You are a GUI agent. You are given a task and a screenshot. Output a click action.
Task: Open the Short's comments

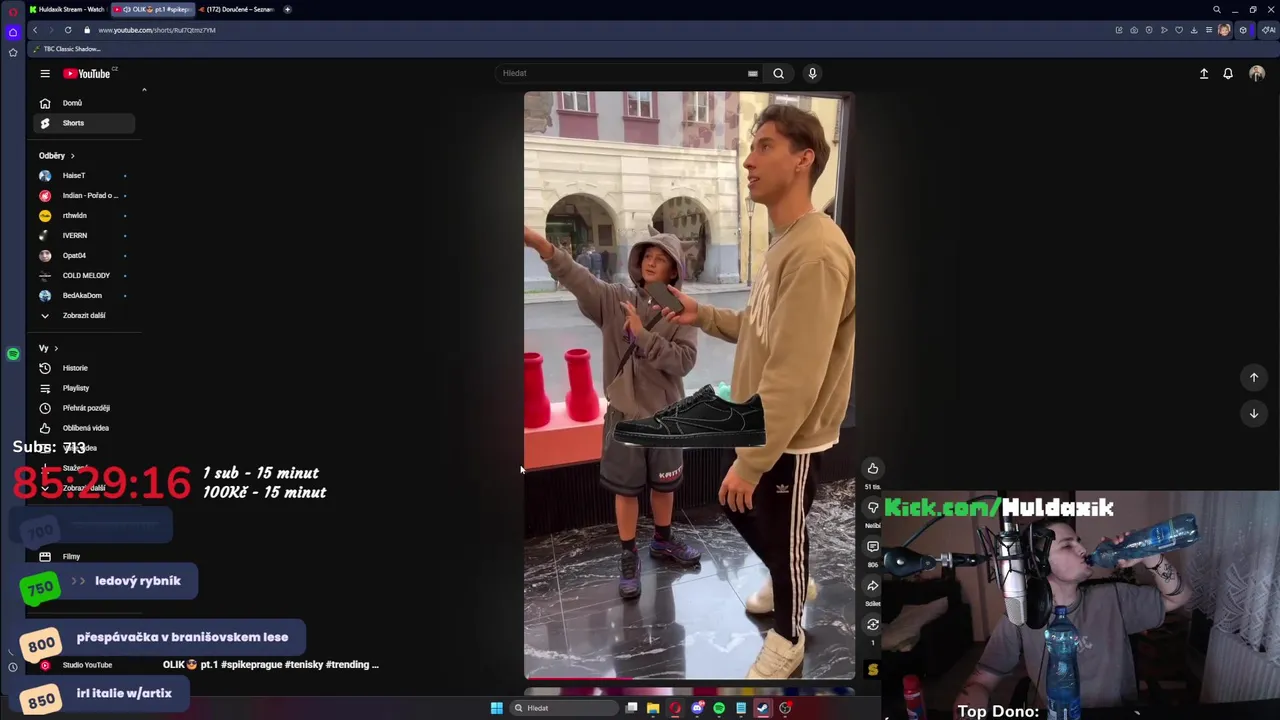tap(873, 547)
